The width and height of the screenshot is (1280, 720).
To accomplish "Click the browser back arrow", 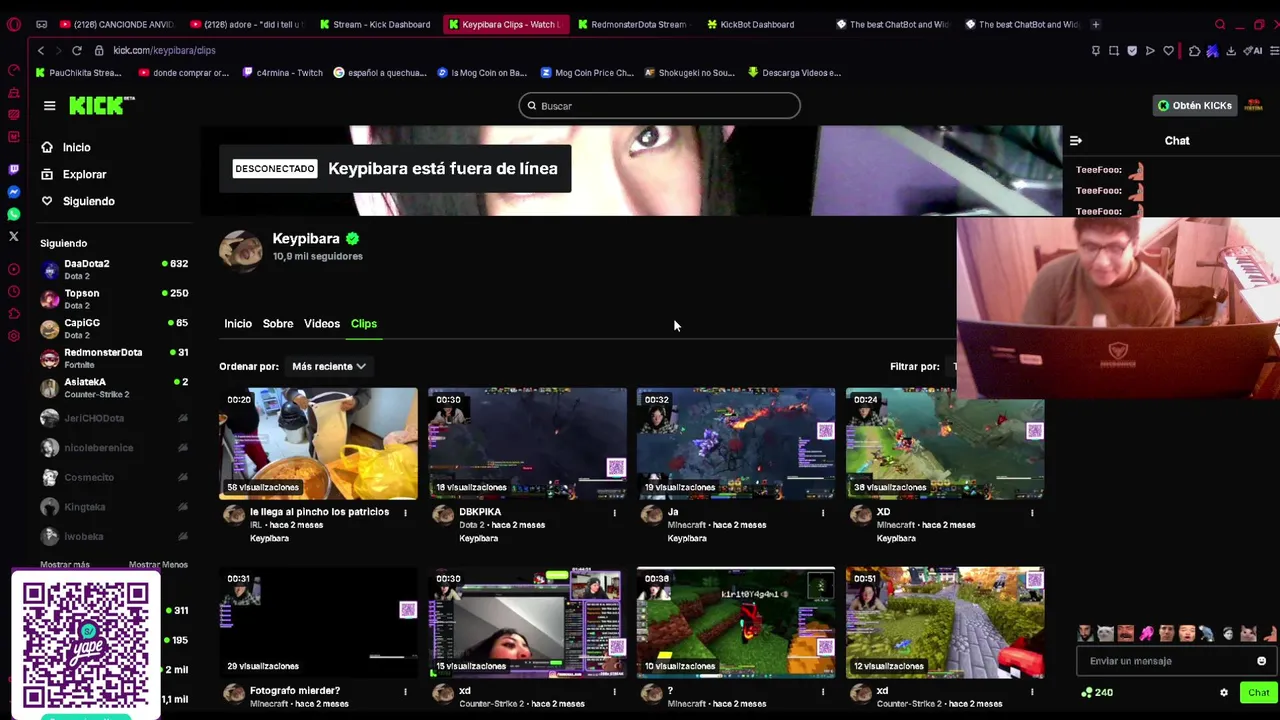I will [40, 50].
